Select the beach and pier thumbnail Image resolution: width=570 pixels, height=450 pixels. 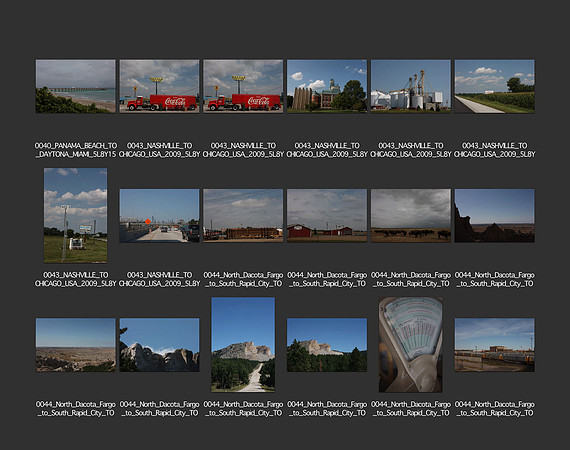[x=76, y=87]
